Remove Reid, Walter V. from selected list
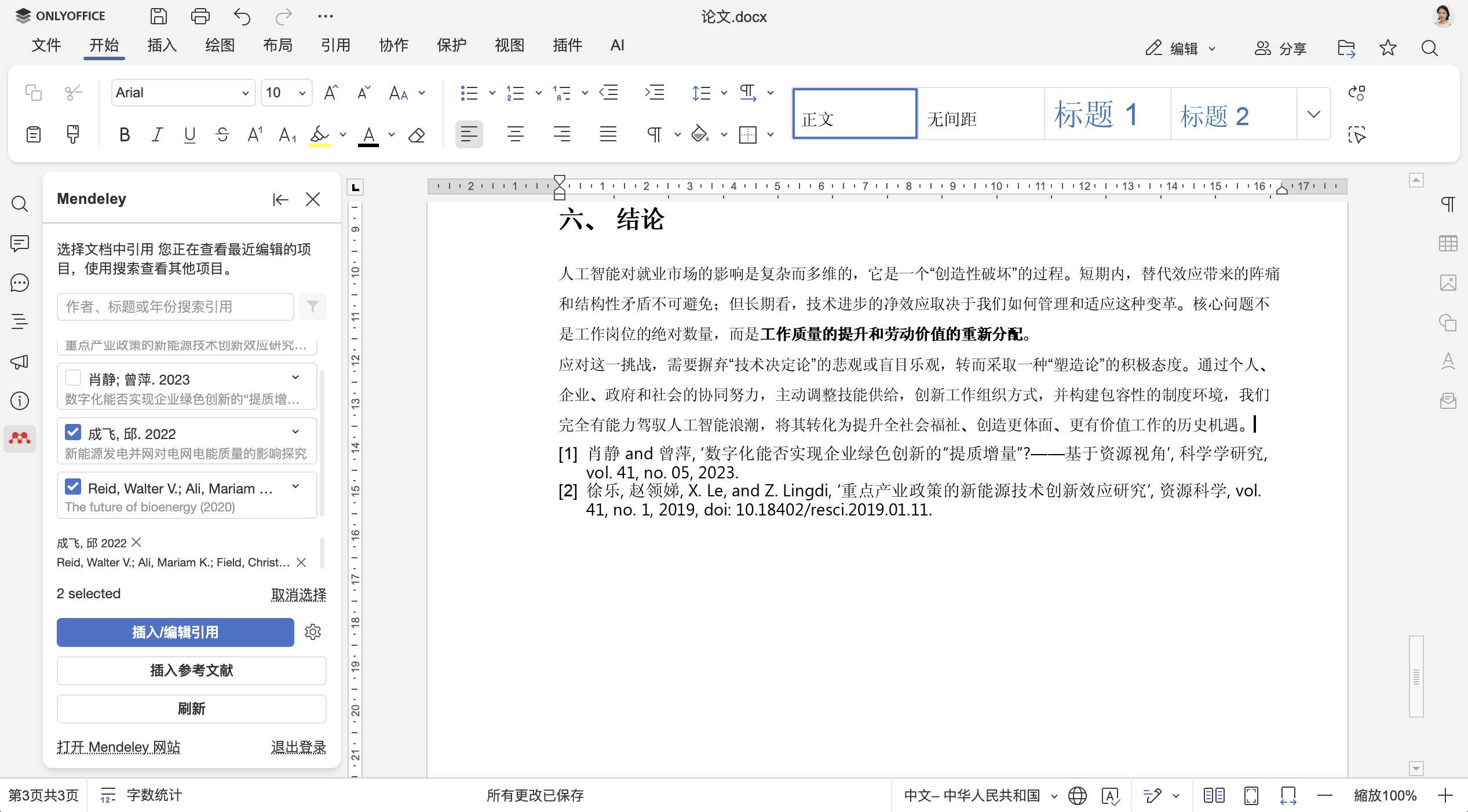1468x812 pixels. click(x=301, y=562)
